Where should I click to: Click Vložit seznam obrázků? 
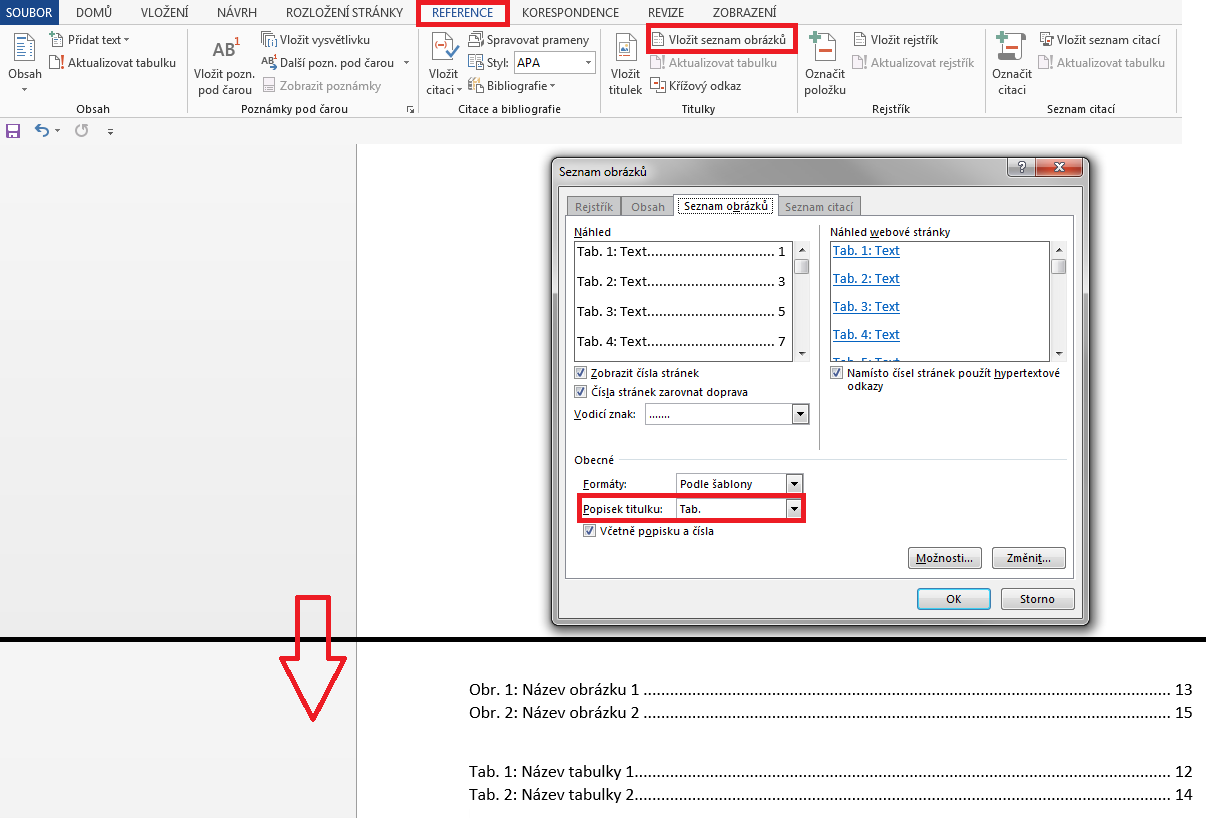point(721,39)
